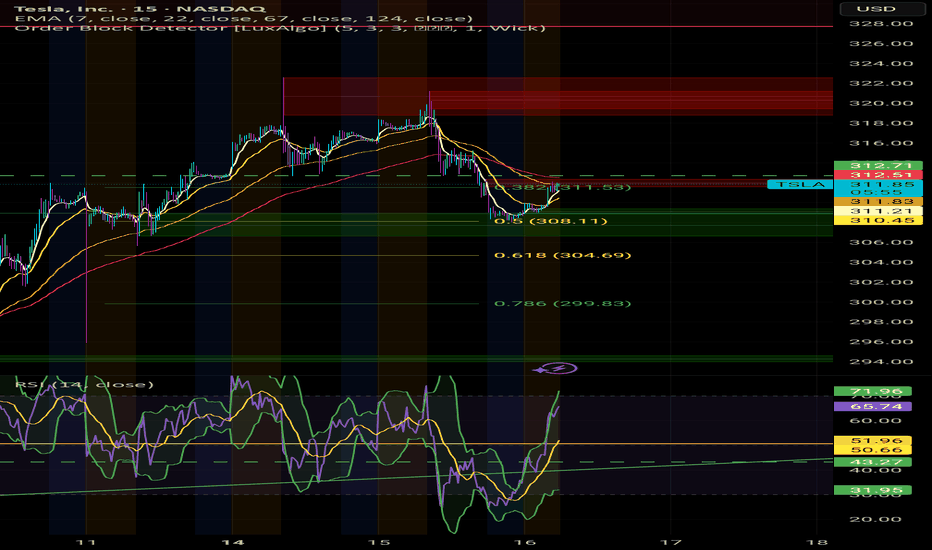Screen dimensions: 932x550
Task: Click the 328.00 price axis tick
Action: click(x=881, y=24)
